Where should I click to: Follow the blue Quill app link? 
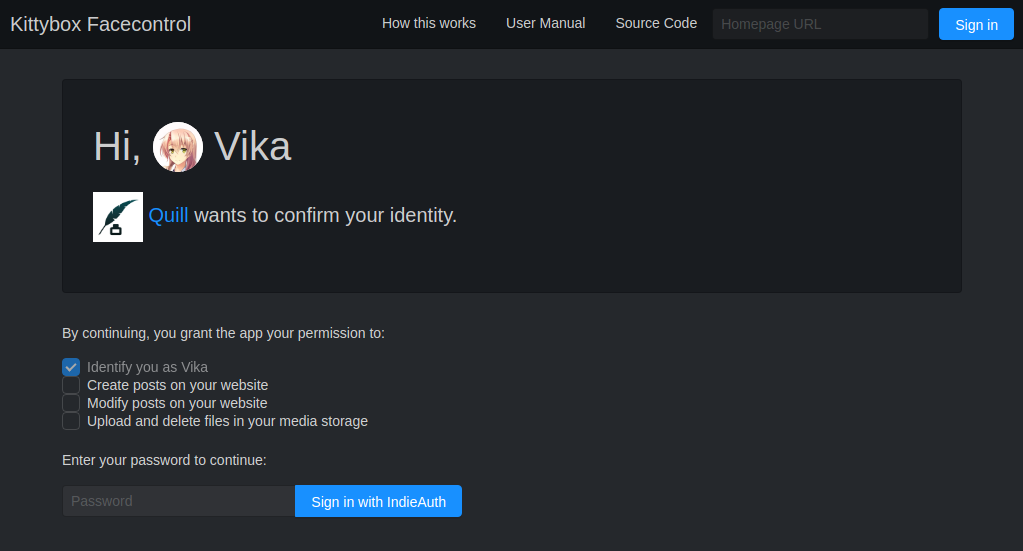[168, 215]
